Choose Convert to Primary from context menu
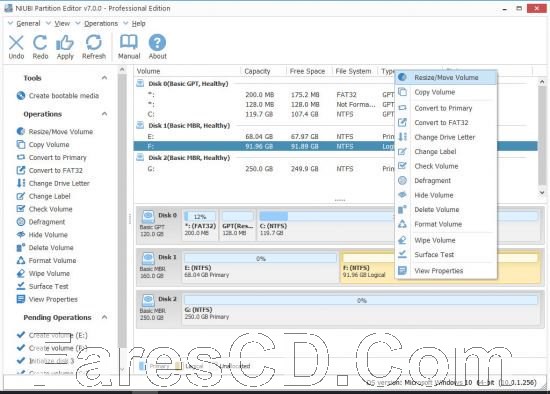Screen dimensions: 550x394 (x=446, y=108)
